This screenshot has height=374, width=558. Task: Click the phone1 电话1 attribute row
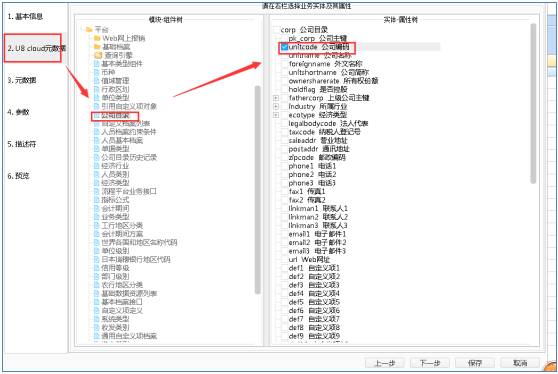312,166
